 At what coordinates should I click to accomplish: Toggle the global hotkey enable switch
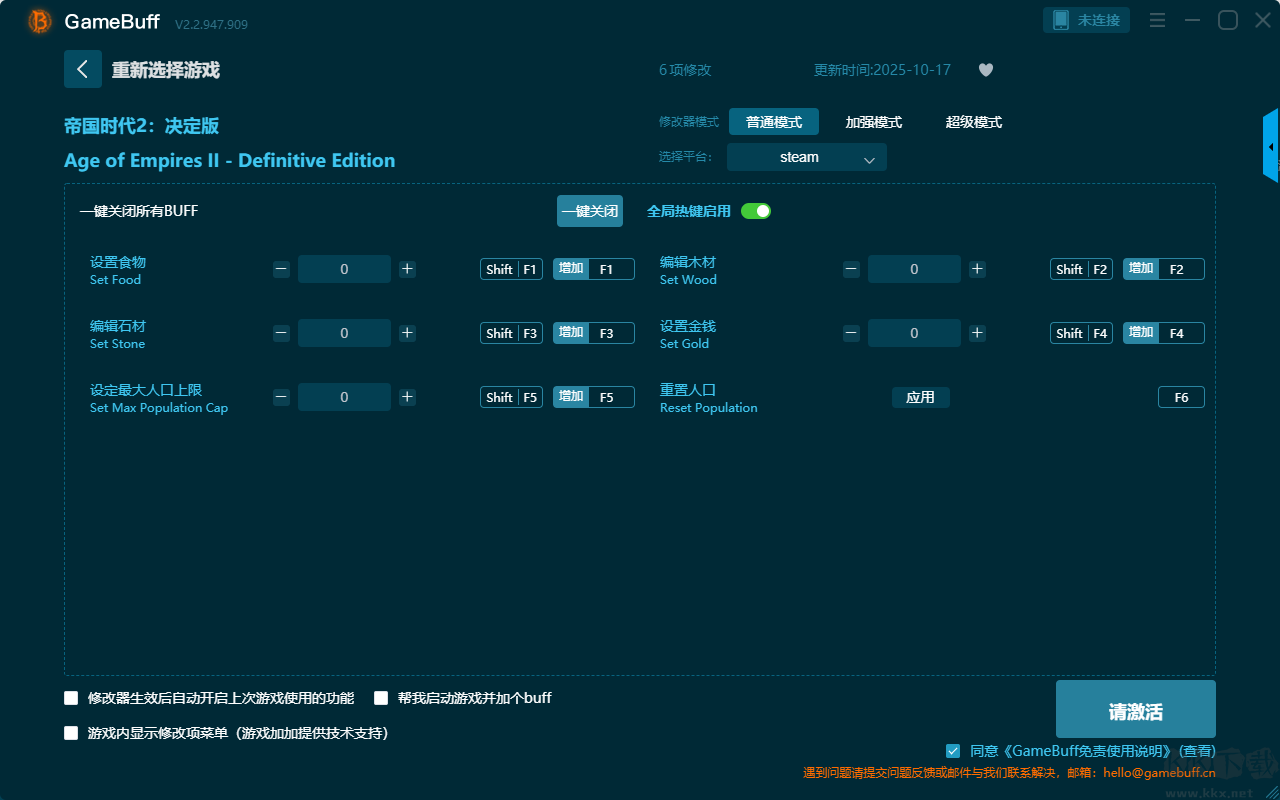[756, 211]
